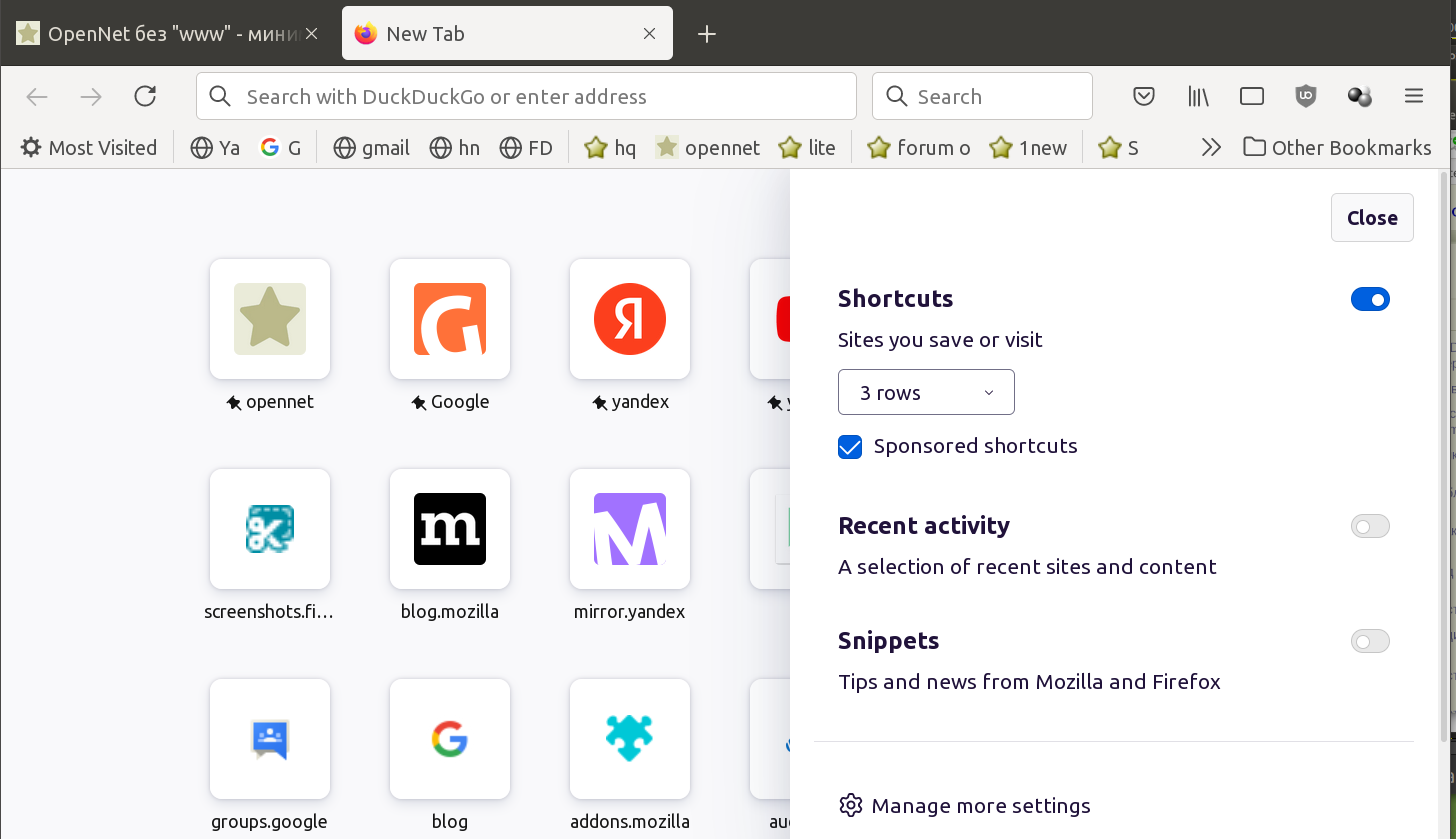
Task: Click the Recent activity heading text
Action: point(924,526)
